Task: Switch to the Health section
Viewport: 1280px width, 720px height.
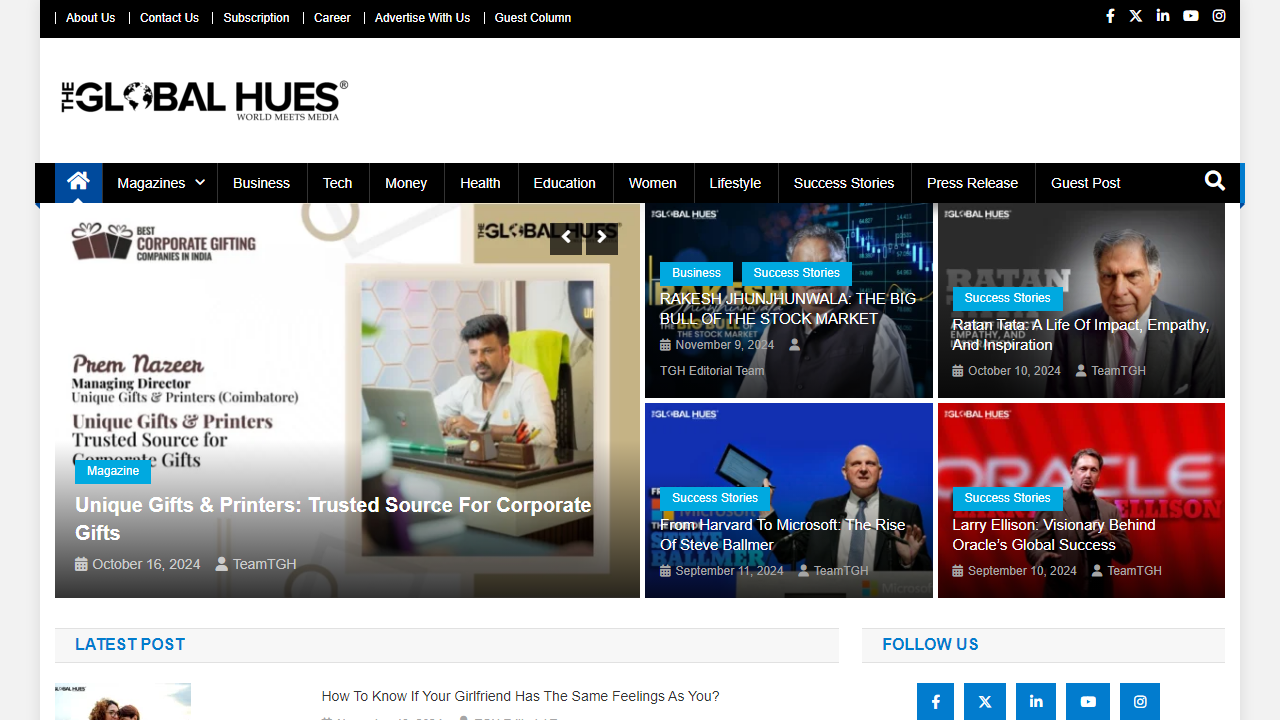Action: click(480, 183)
